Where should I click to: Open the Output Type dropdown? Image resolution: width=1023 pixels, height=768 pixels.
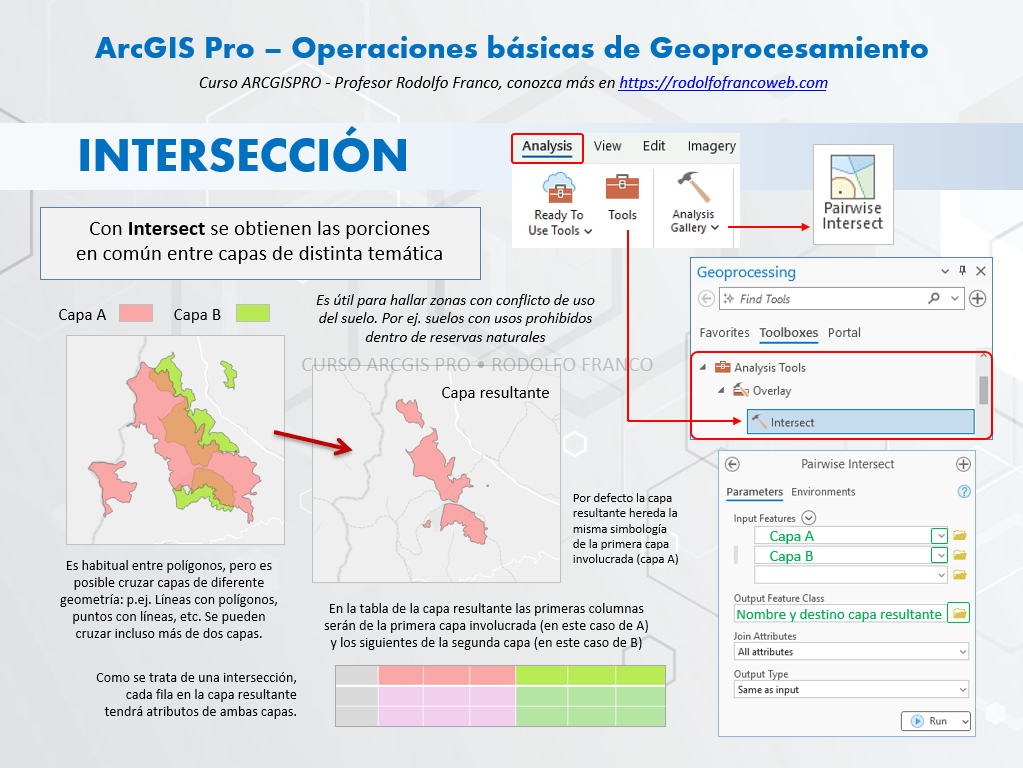click(x=851, y=690)
